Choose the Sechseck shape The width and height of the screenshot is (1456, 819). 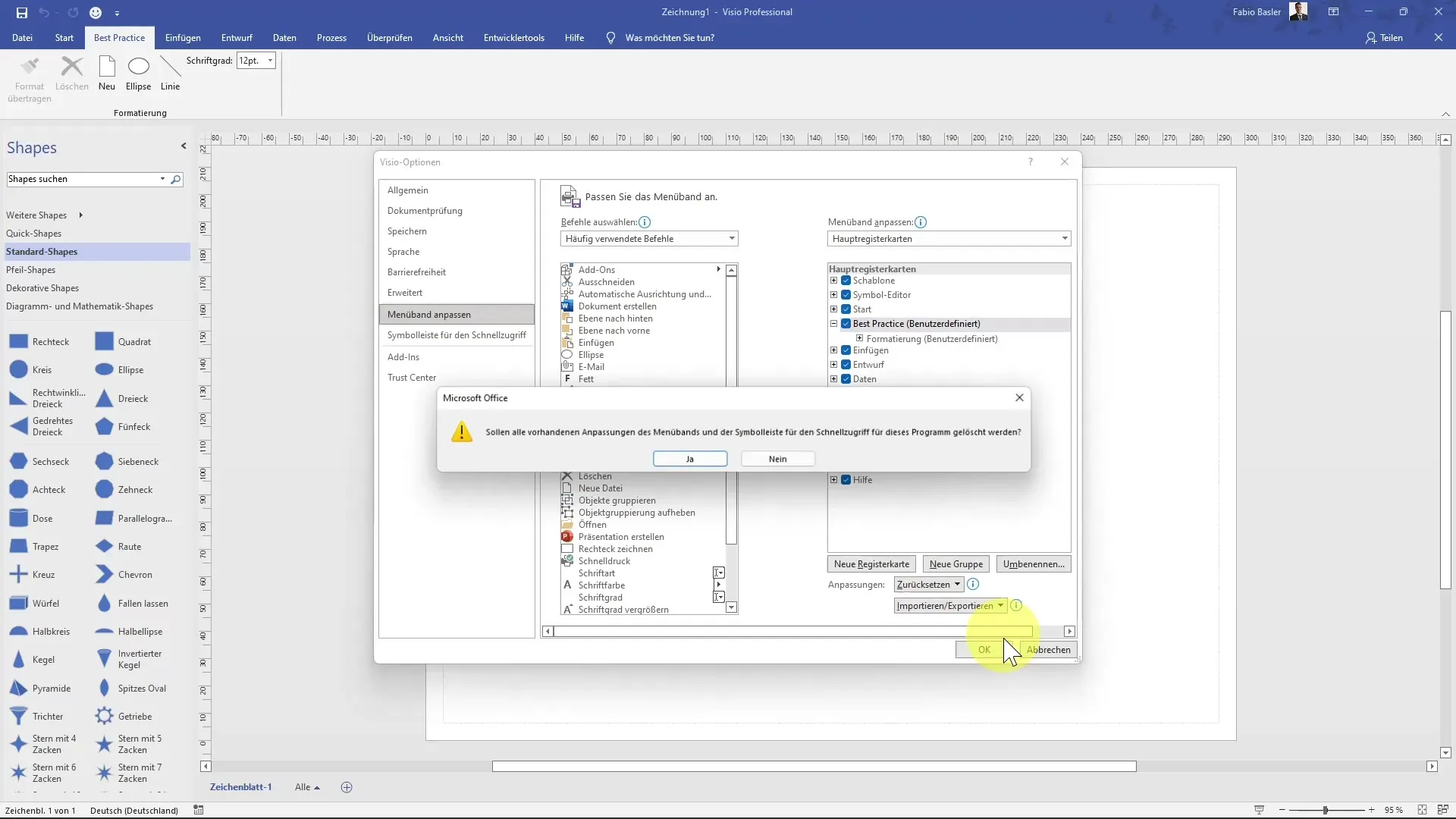[x=39, y=462]
